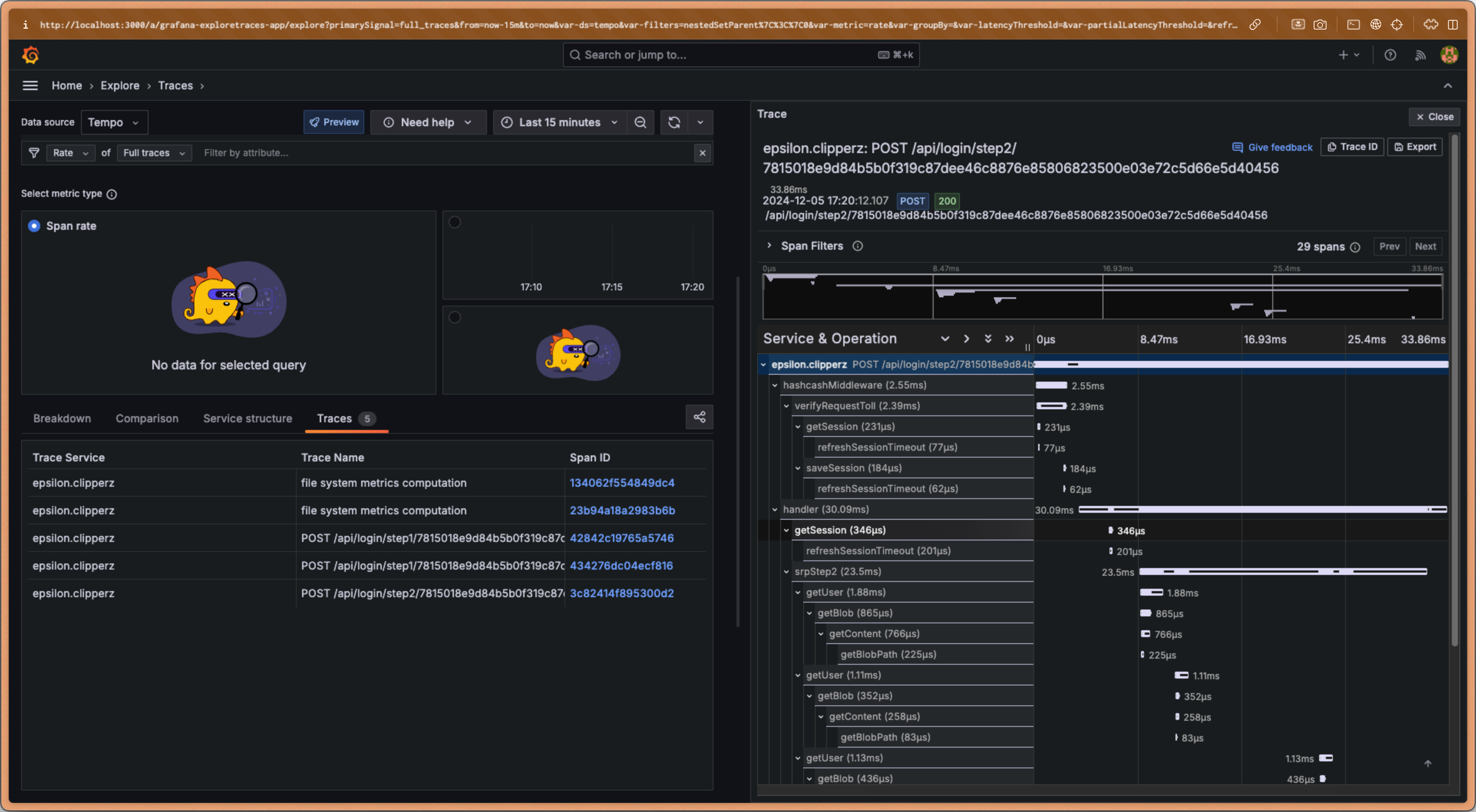1476x812 pixels.
Task: Click the Export button
Action: (x=1415, y=147)
